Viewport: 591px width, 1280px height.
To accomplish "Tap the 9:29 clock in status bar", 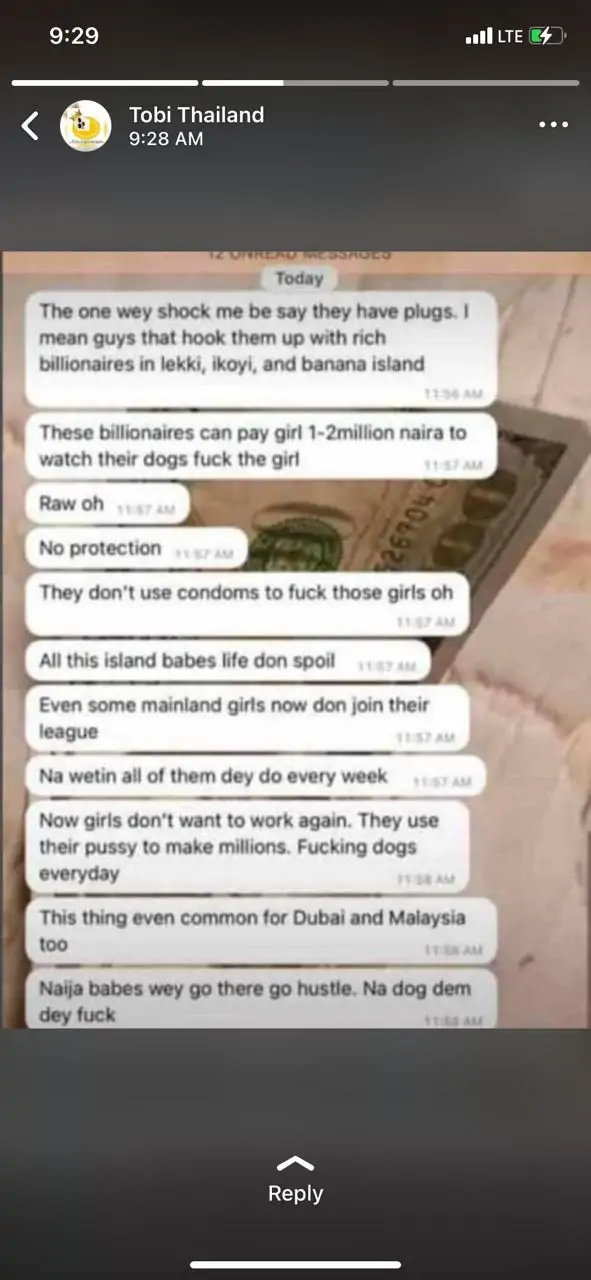I will pos(74,36).
